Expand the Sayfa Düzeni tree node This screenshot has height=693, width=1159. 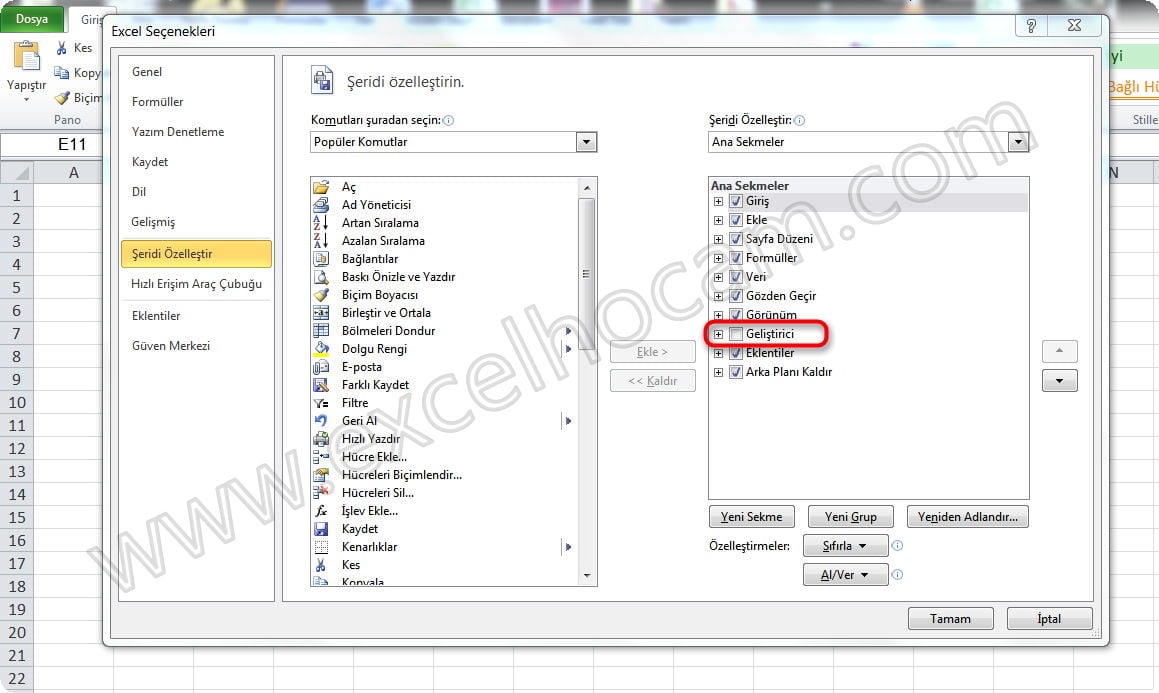718,239
